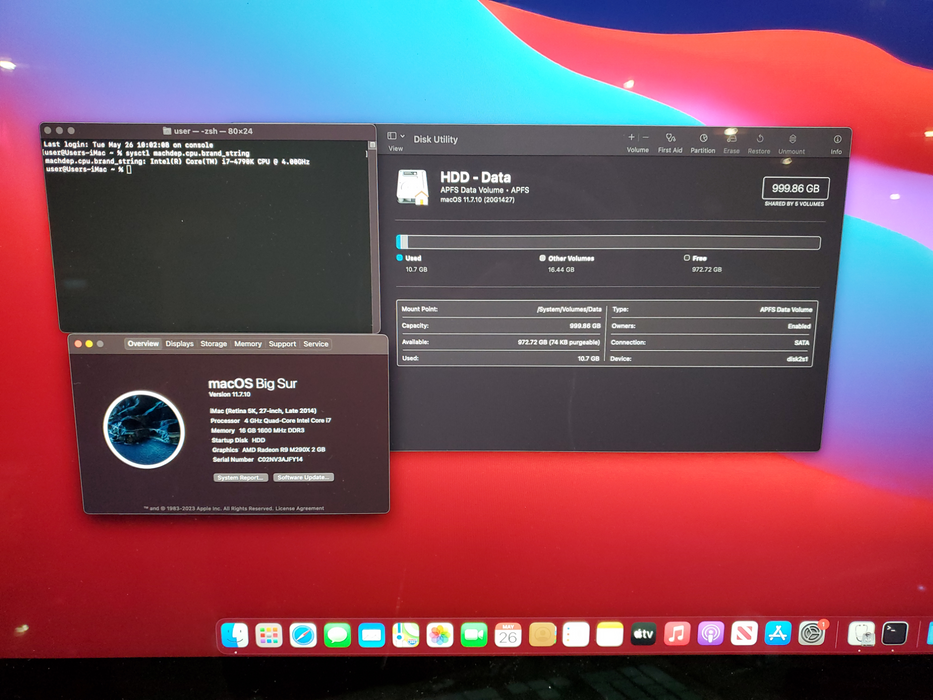The height and width of the screenshot is (700, 933).
Task: Click the Restore toolbar icon
Action: coord(759,139)
